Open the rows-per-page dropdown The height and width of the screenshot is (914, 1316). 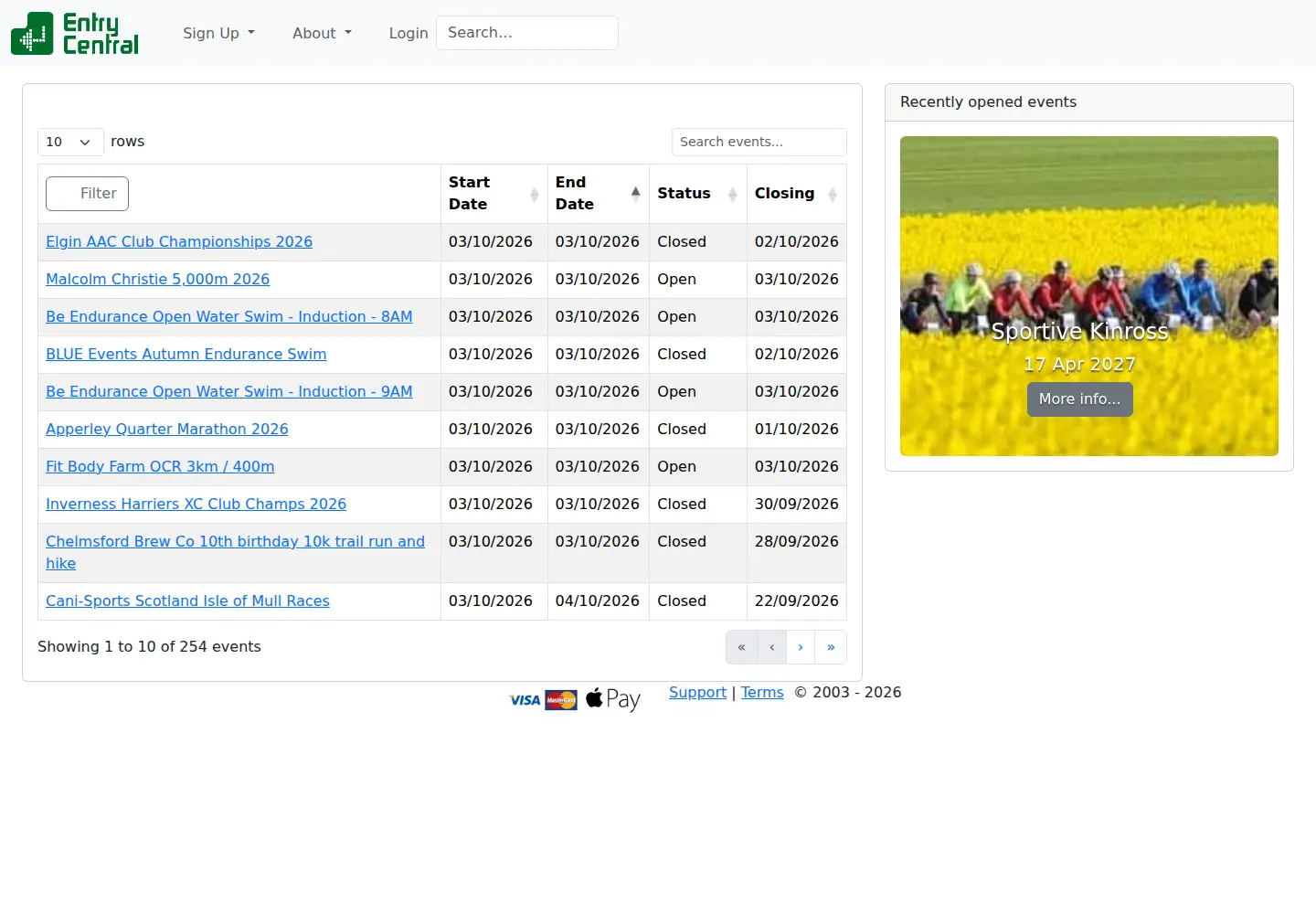(x=70, y=142)
